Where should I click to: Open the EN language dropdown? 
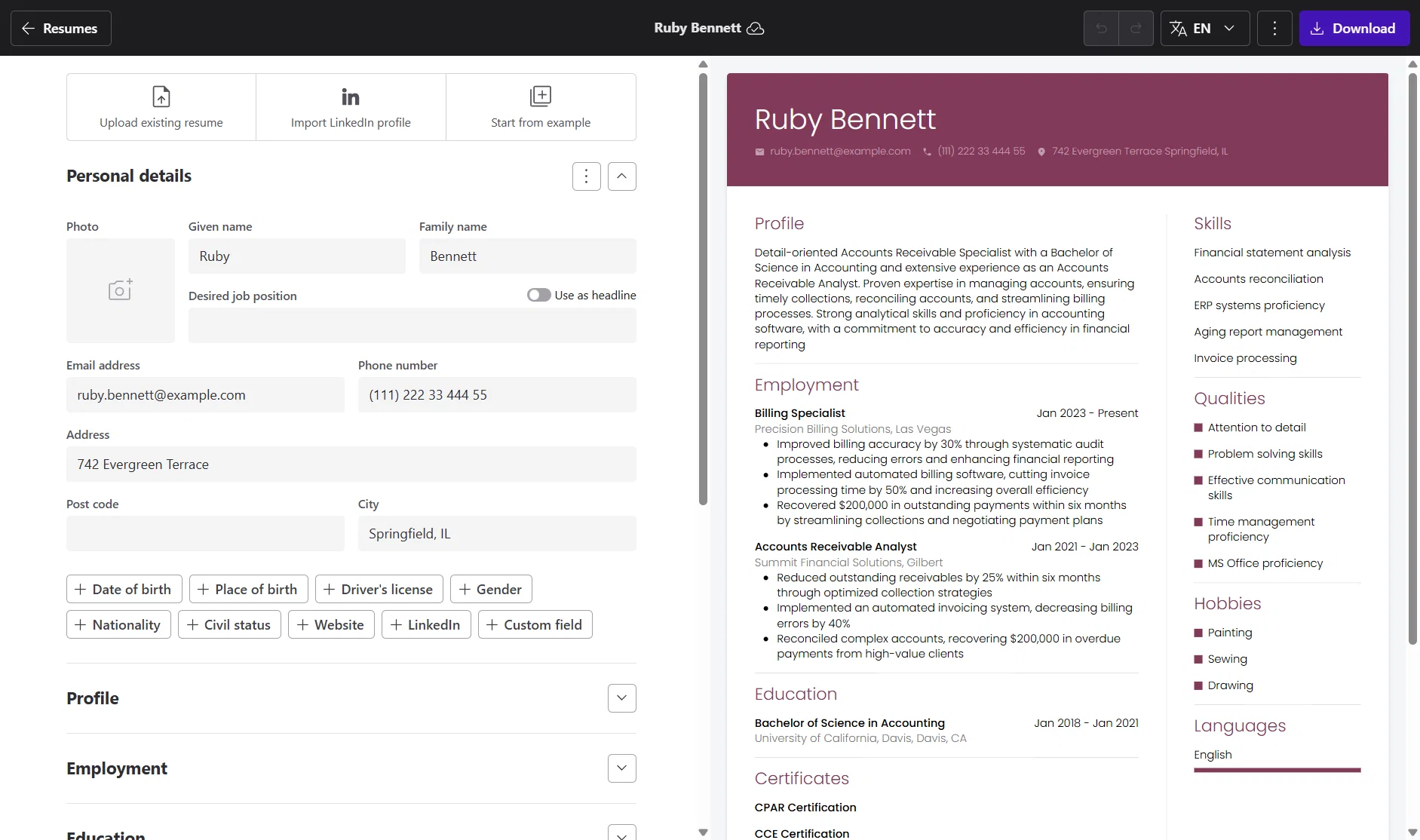tap(1204, 29)
